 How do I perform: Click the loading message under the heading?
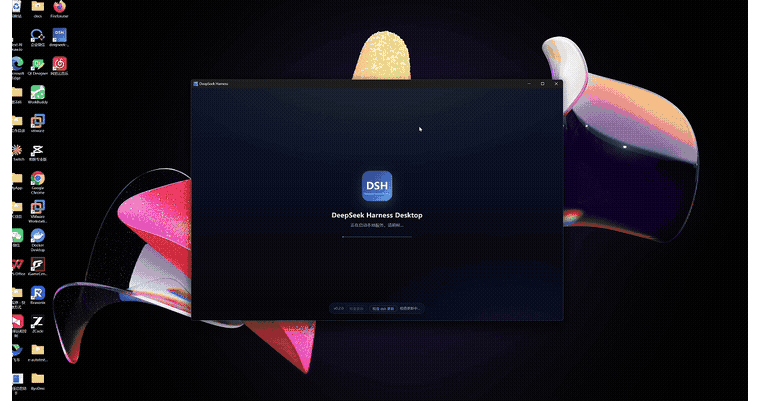click(377, 225)
